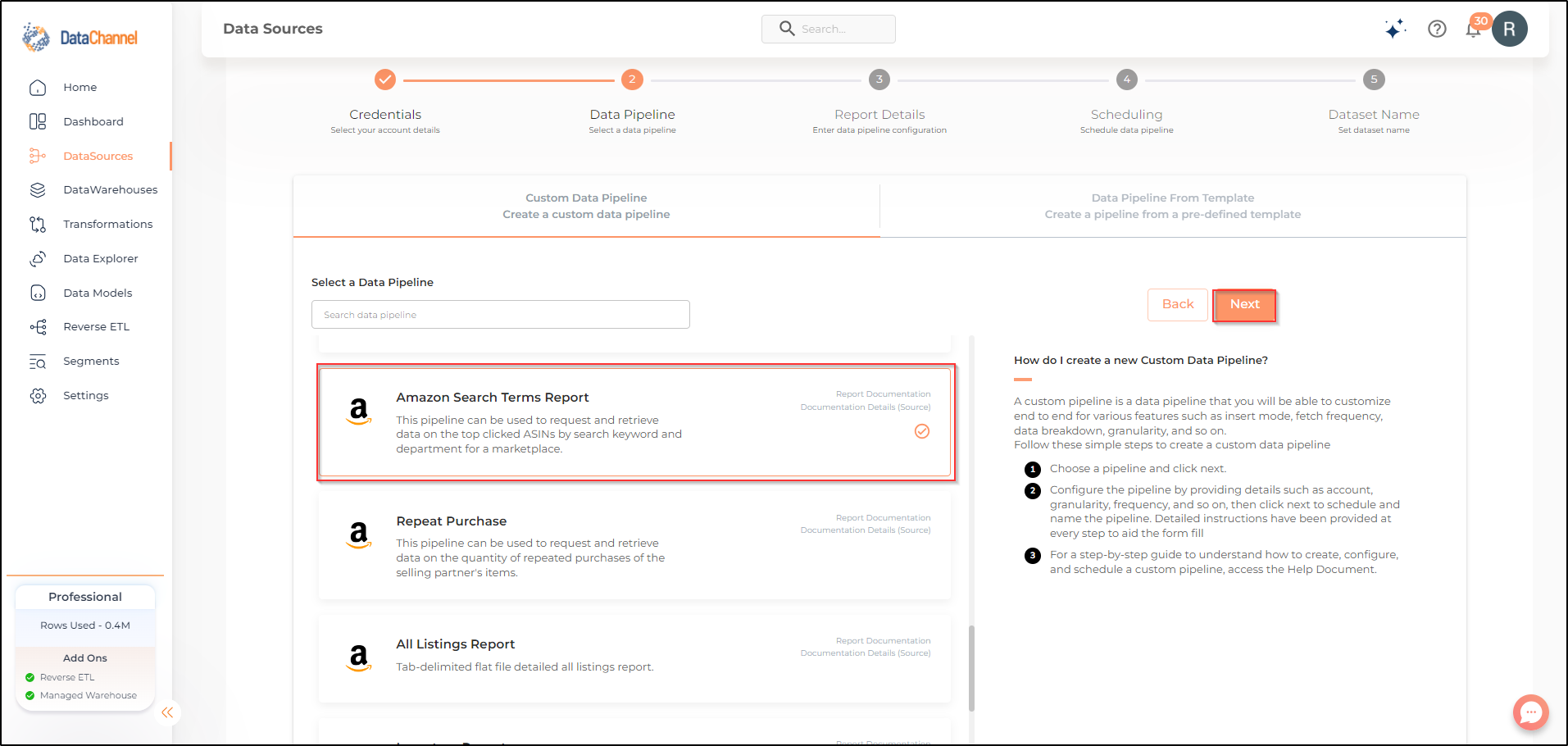Go to the completed Credentials step circle
1568x746 pixels.
tap(385, 80)
